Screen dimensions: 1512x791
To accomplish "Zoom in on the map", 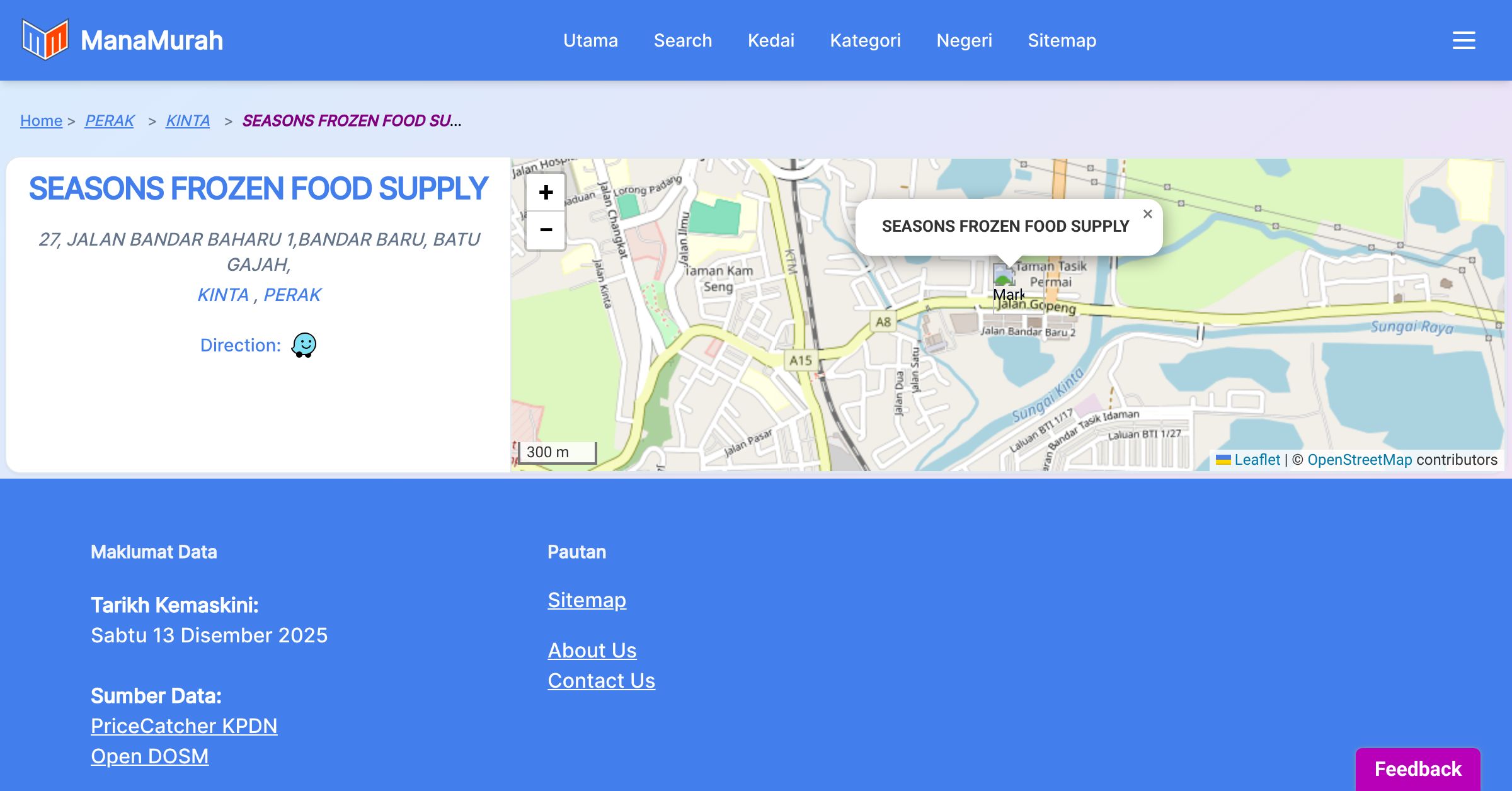I will coord(546,193).
